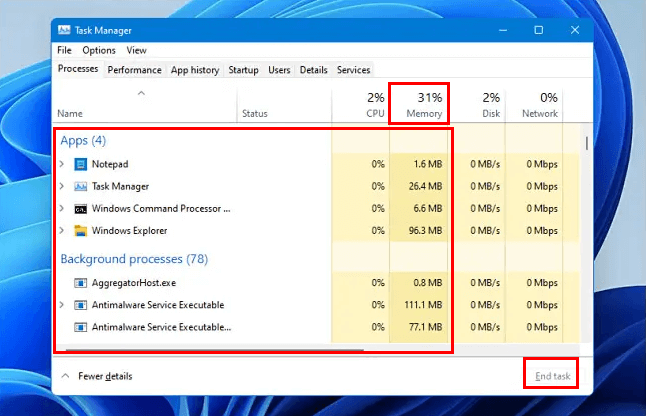Click the Task Manager title bar icon
This screenshot has width=646, height=416.
coord(65,31)
